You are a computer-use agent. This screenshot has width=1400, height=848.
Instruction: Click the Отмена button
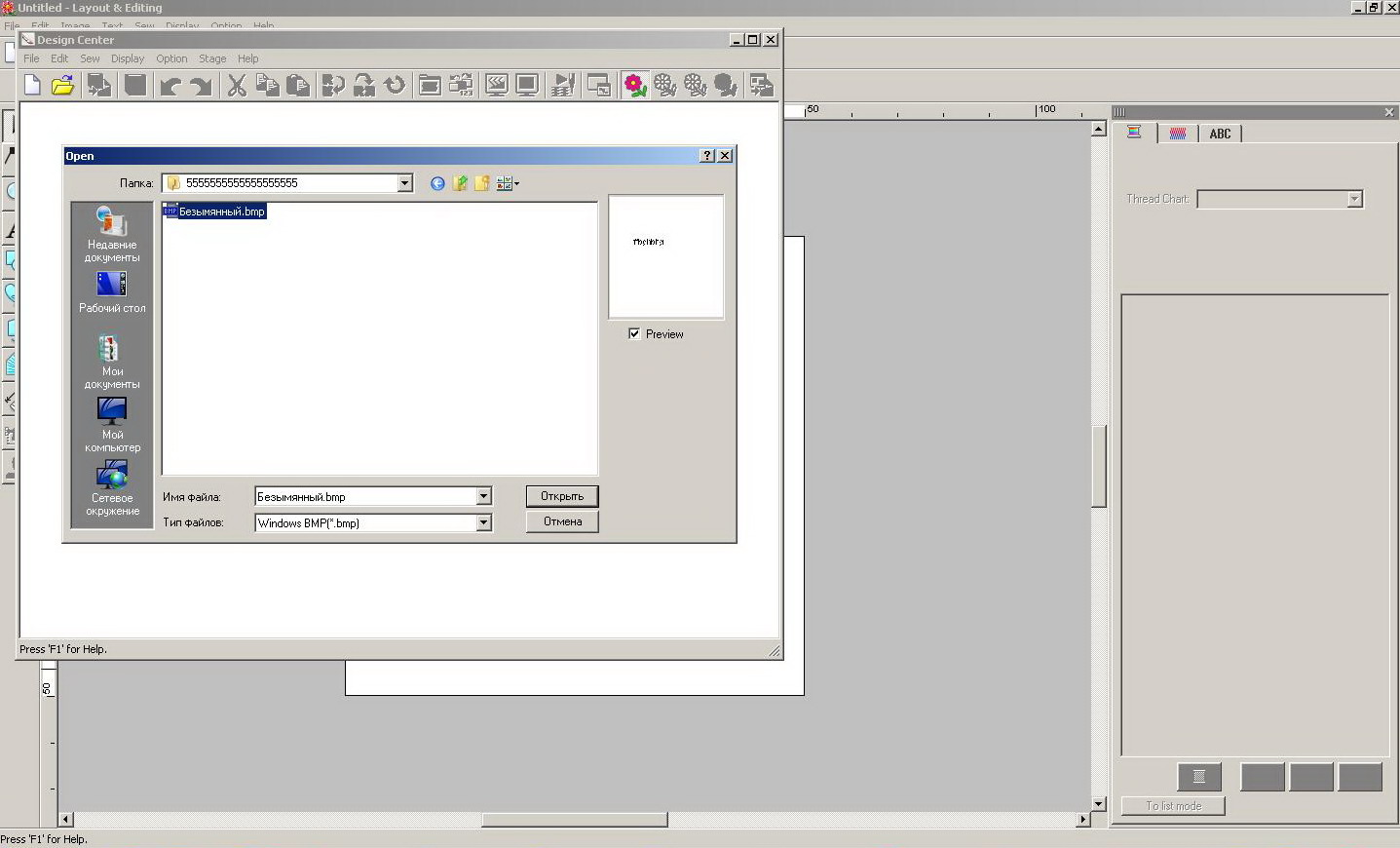tap(562, 521)
